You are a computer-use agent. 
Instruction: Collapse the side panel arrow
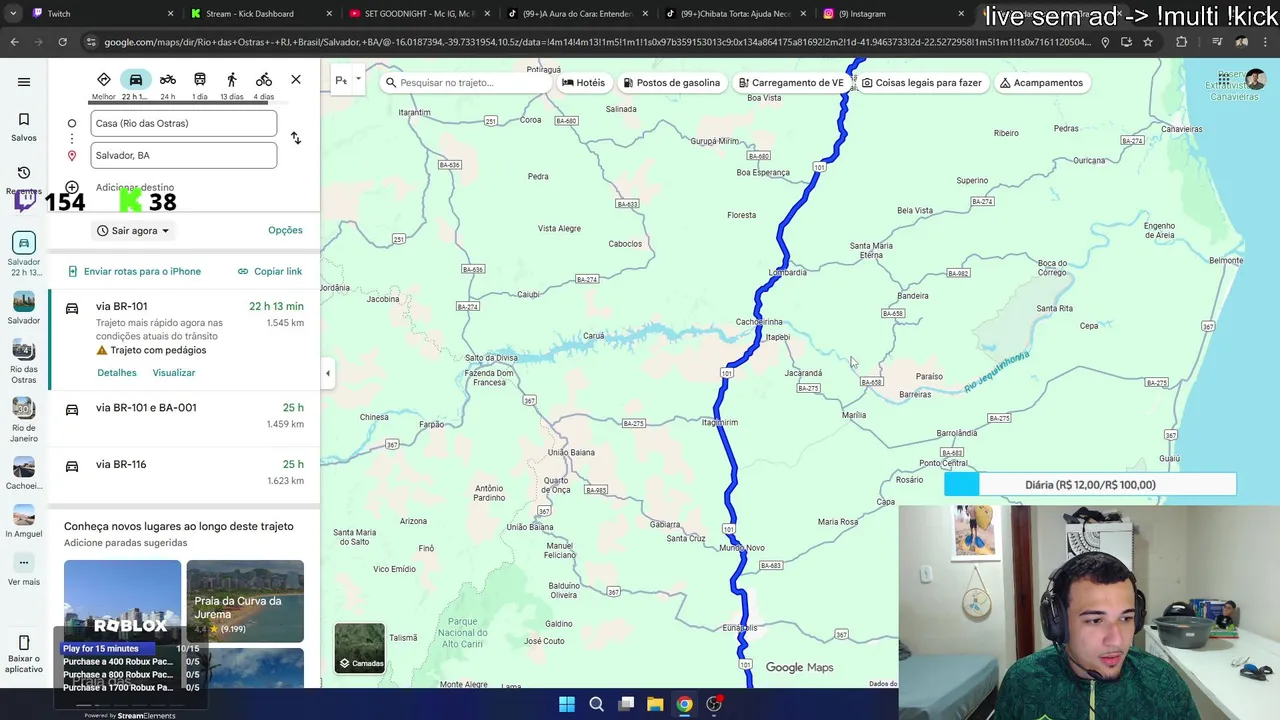click(328, 373)
